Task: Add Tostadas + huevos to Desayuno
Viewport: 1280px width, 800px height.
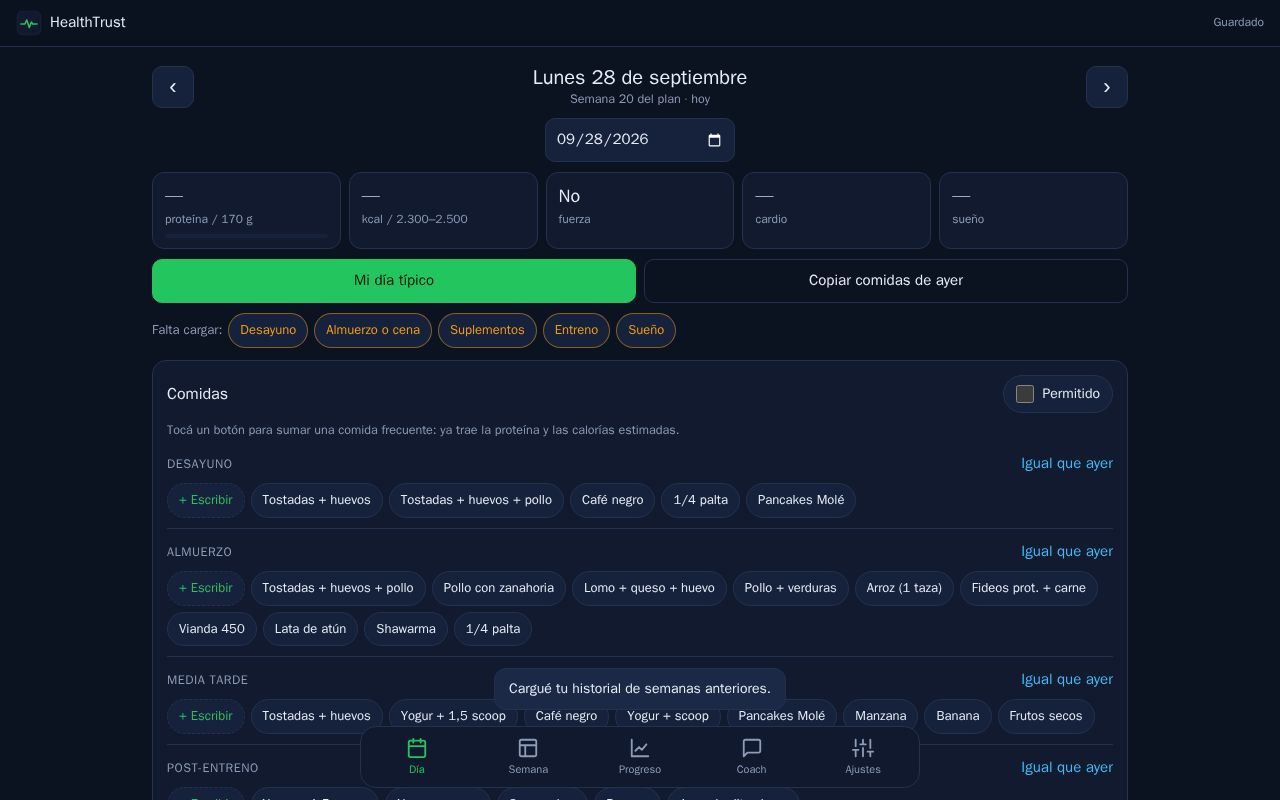Action: 317,500
